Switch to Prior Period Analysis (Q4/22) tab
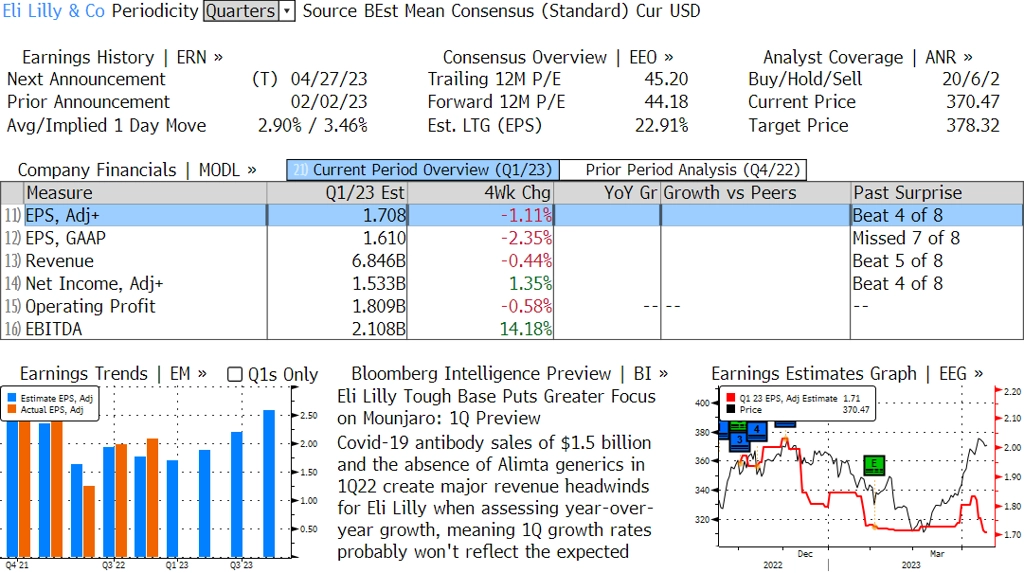 (683, 170)
